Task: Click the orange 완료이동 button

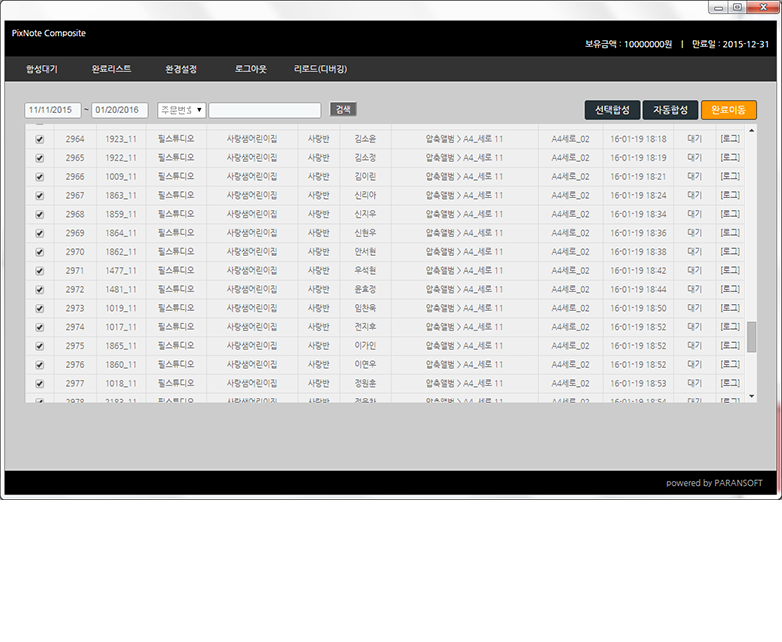Action: coord(728,110)
